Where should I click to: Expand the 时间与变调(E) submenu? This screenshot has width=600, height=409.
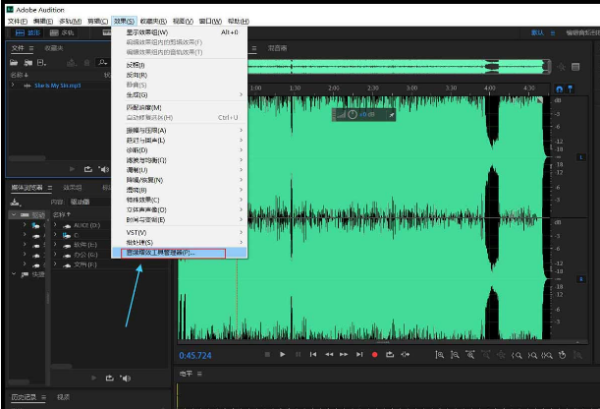pos(179,220)
